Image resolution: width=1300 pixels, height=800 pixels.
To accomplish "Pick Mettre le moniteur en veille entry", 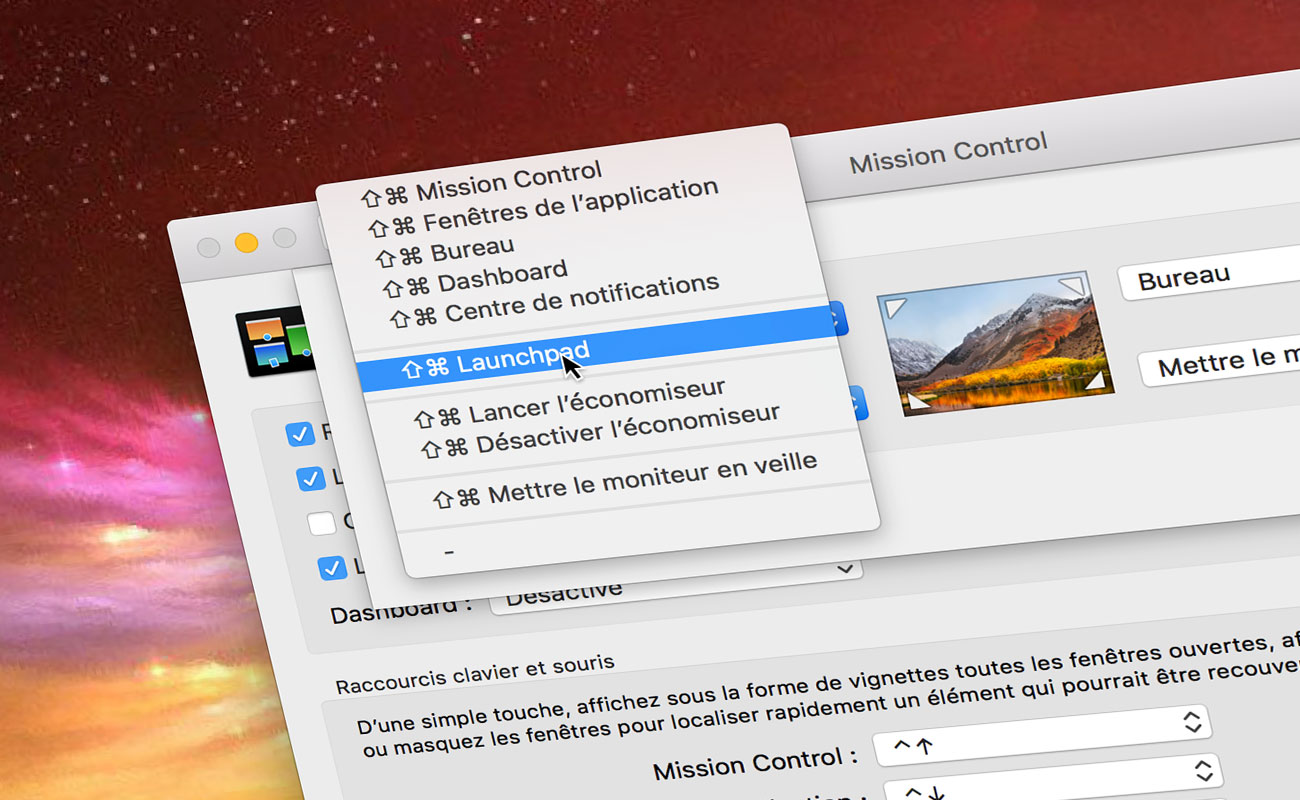I will tap(627, 479).
